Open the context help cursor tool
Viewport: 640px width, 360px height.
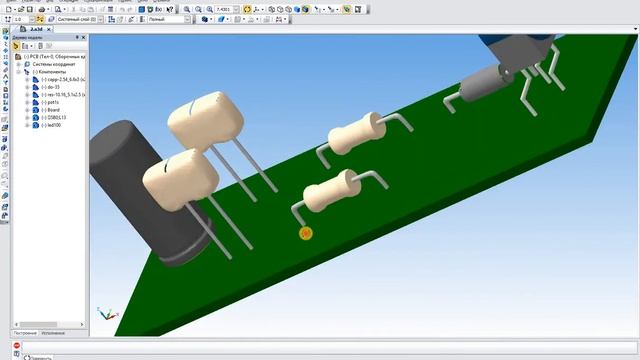click(170, 9)
